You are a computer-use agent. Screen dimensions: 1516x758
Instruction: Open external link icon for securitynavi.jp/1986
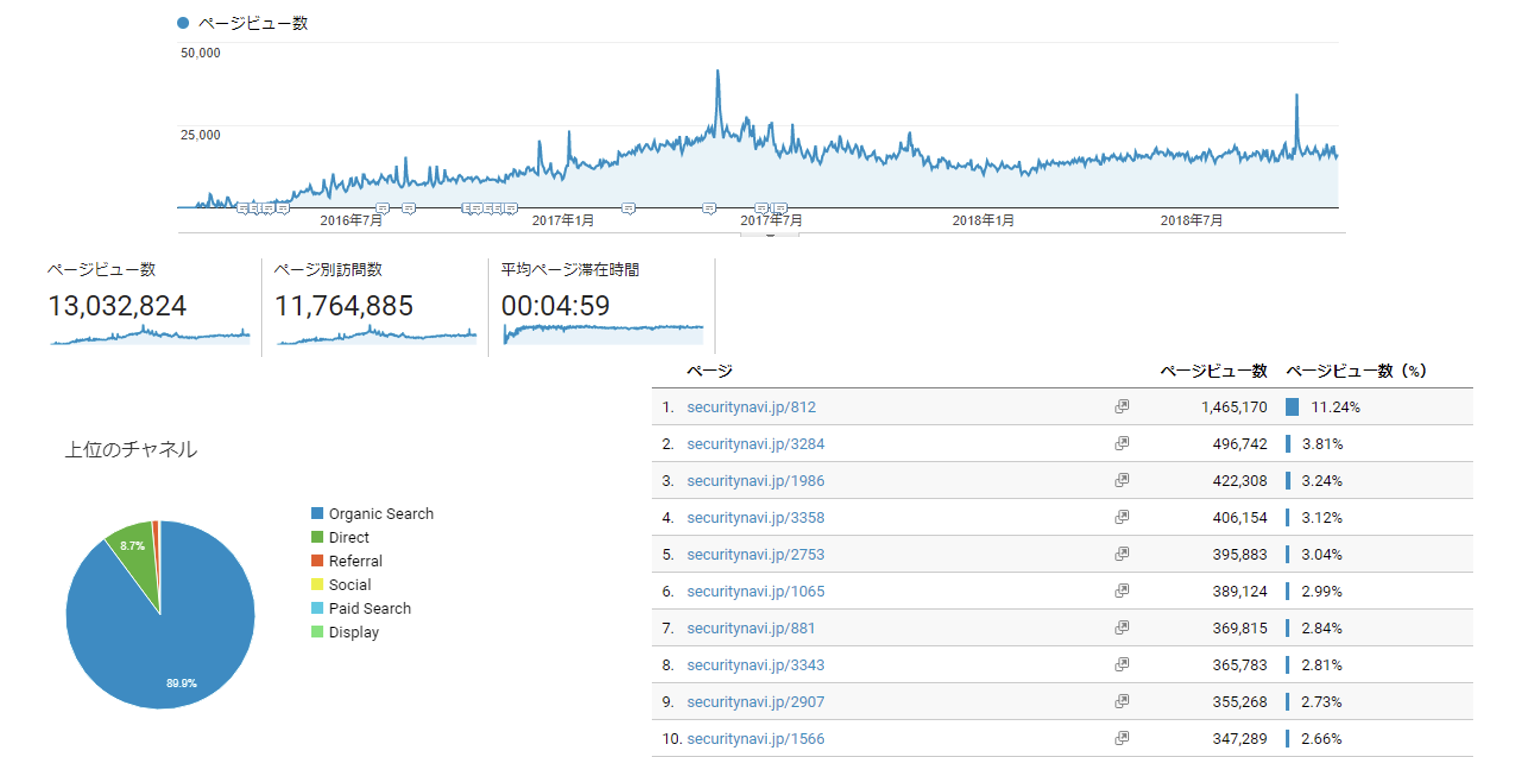point(1122,481)
